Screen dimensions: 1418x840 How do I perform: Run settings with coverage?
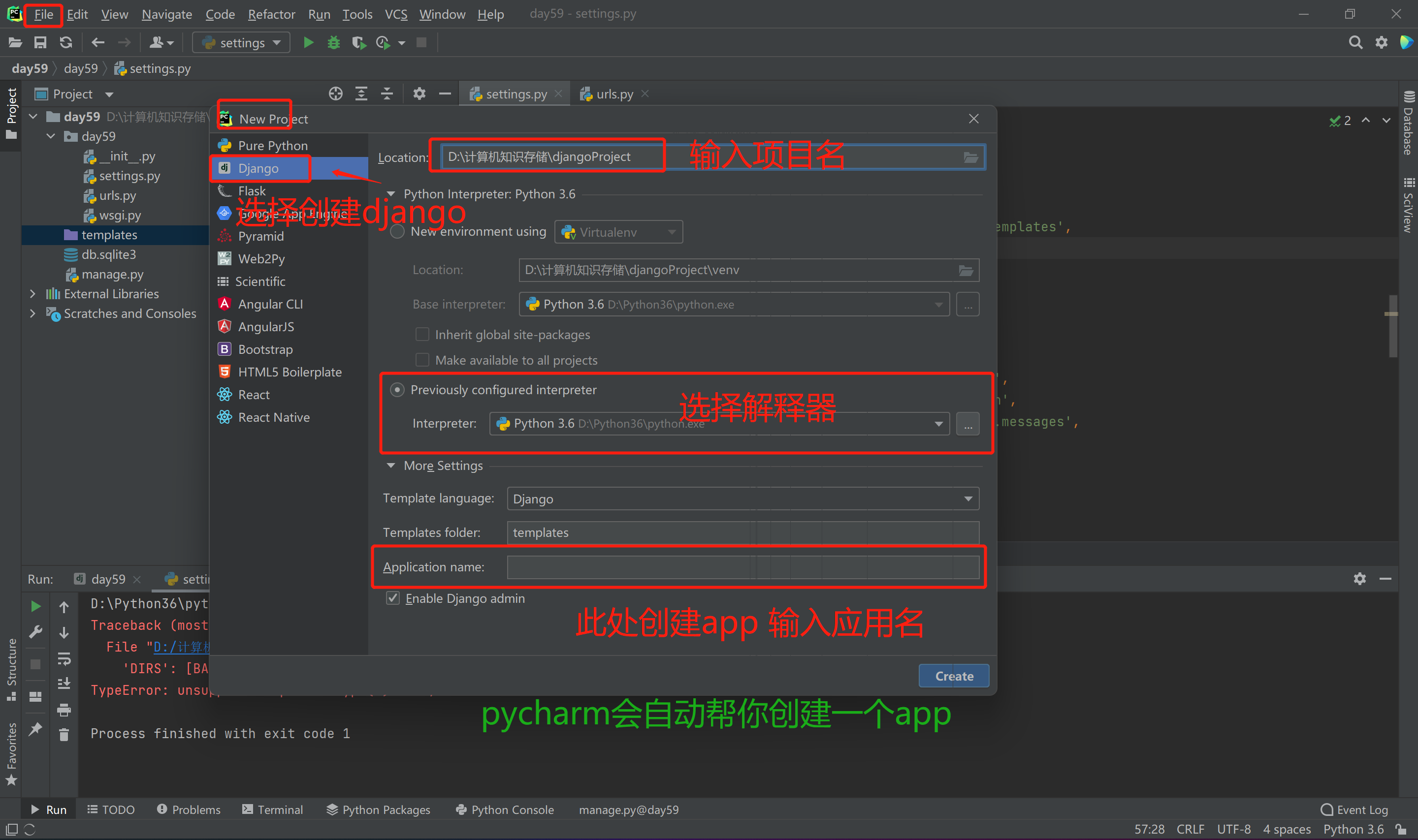click(x=358, y=42)
